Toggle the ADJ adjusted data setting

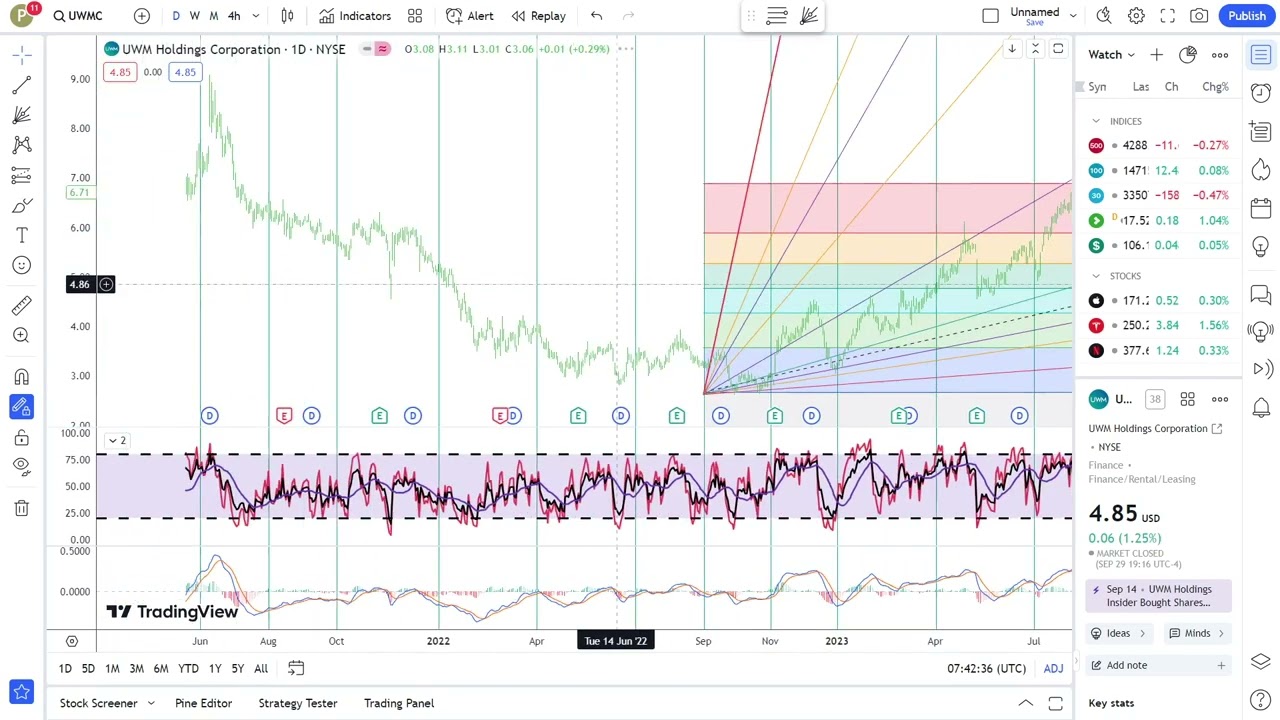coord(1053,668)
